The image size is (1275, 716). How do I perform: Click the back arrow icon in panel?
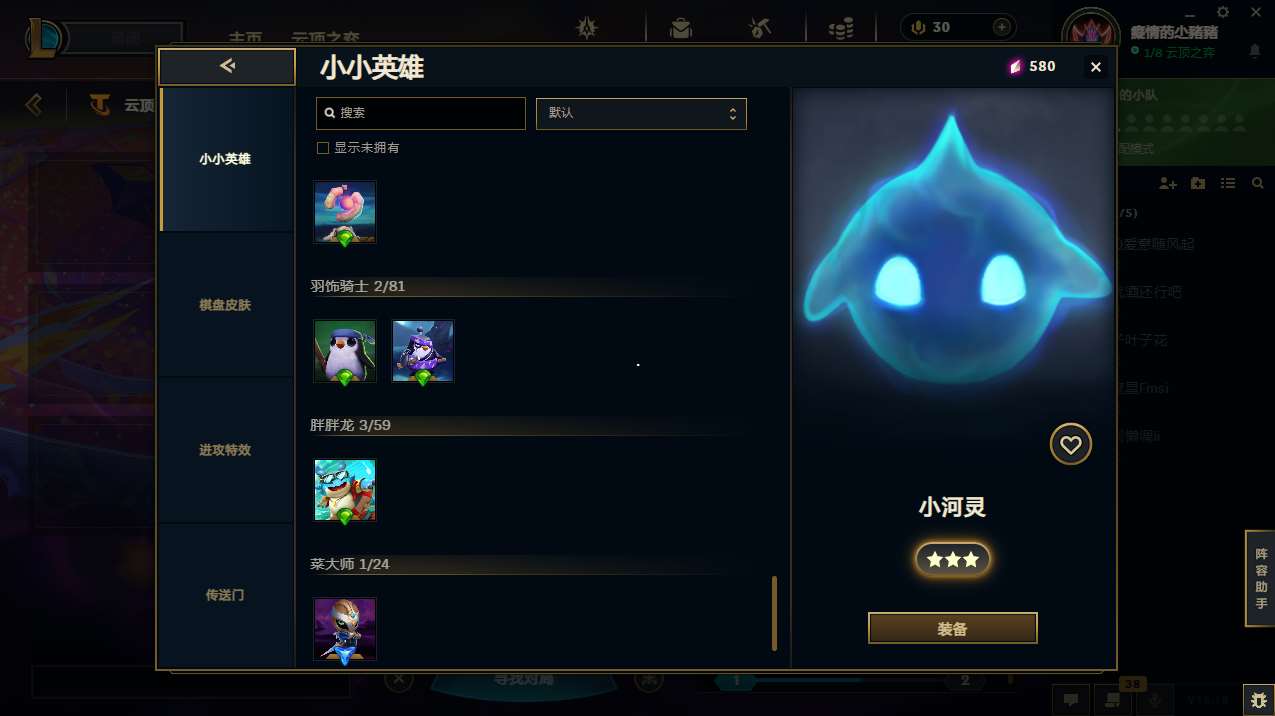pos(227,67)
